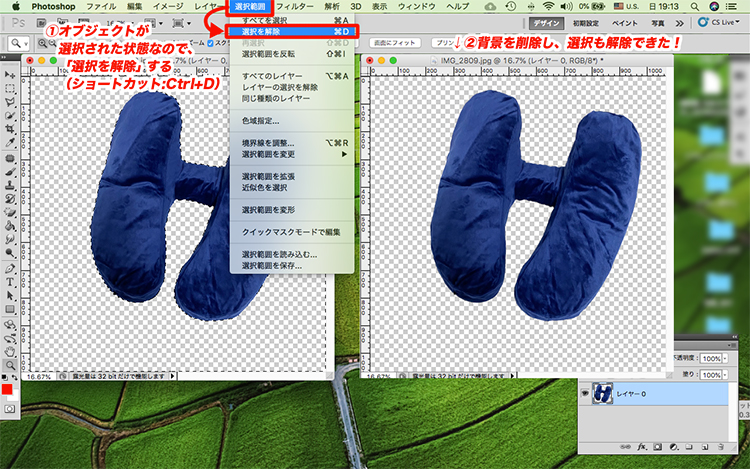
Task: Click the red foreground color swatch
Action: (6, 389)
